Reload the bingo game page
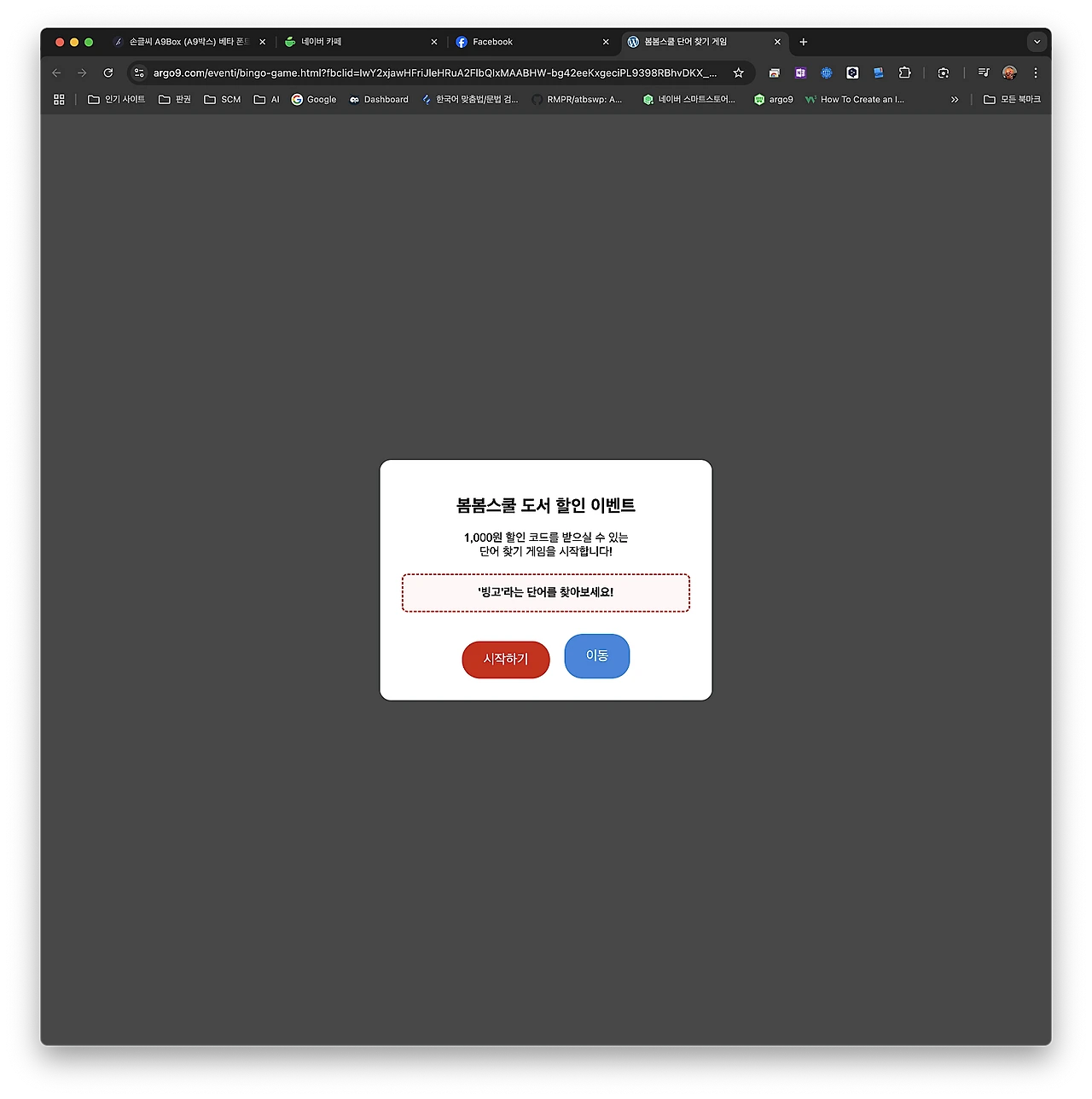 pyautogui.click(x=107, y=73)
